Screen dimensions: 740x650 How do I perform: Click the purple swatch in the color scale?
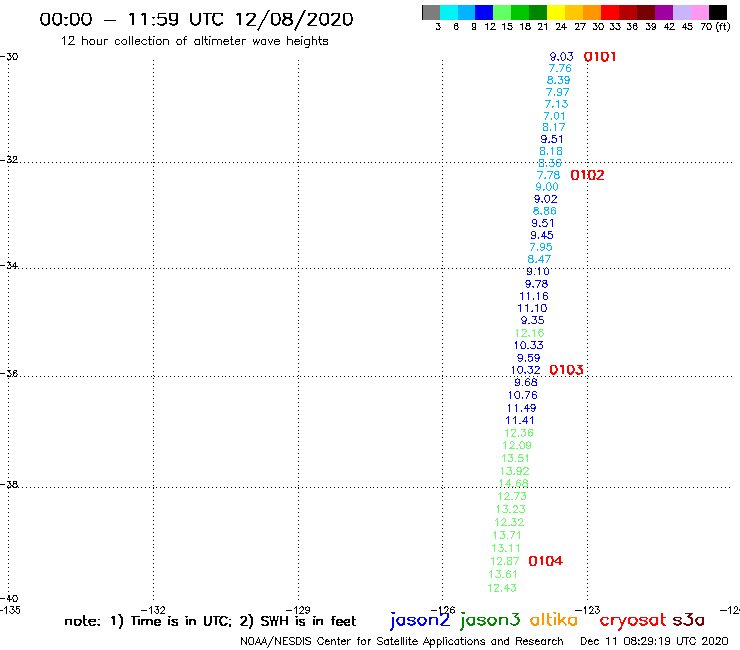[664, 12]
